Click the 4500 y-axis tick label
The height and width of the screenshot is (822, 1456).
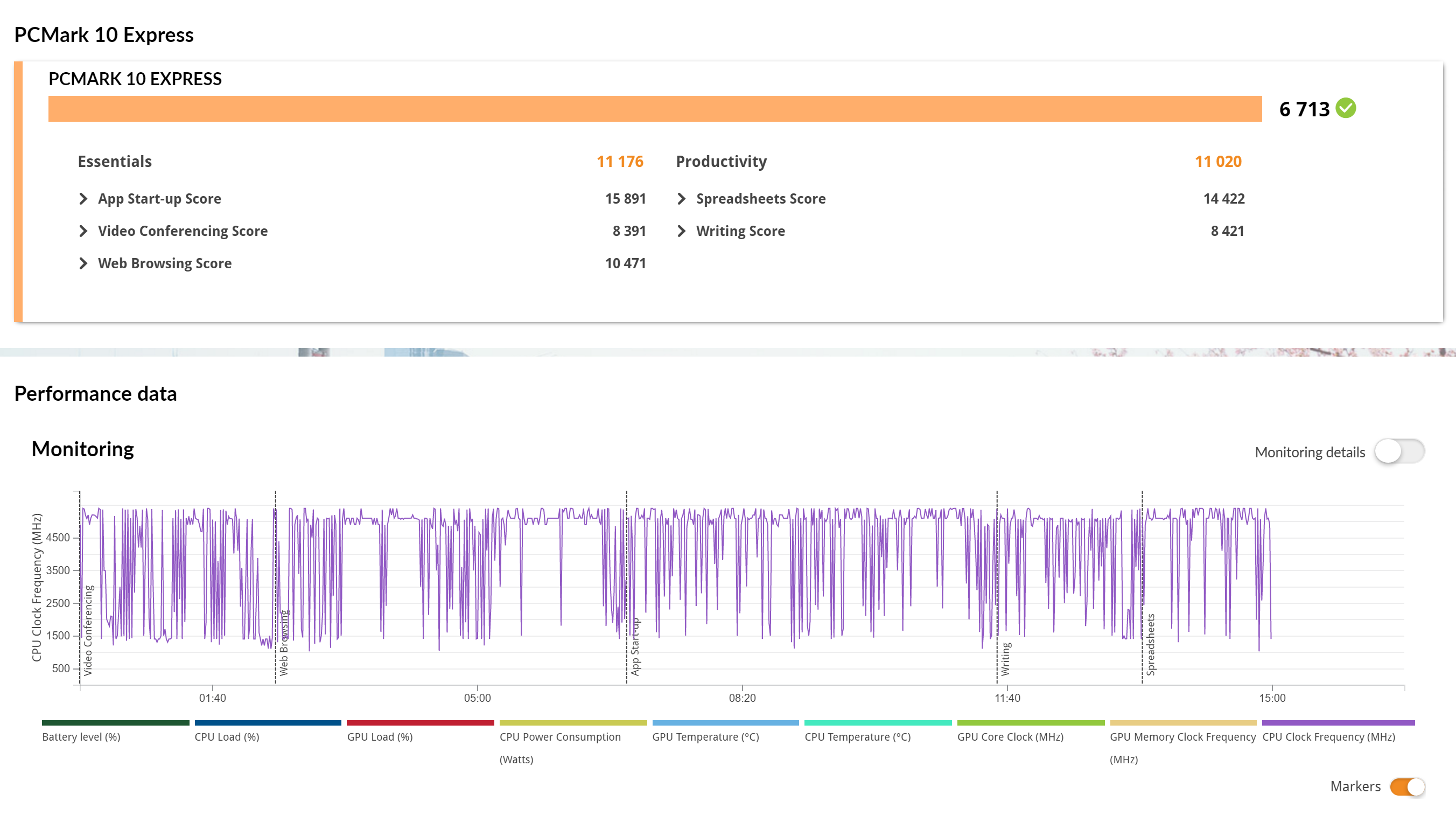pos(58,537)
